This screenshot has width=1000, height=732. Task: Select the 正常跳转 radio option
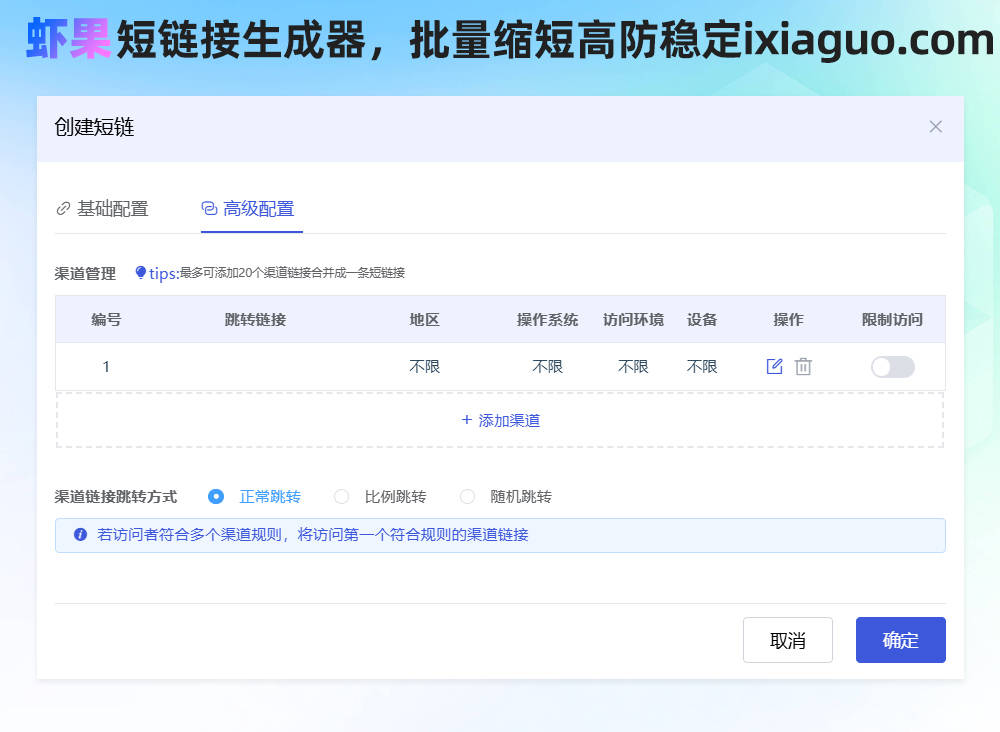[216, 497]
